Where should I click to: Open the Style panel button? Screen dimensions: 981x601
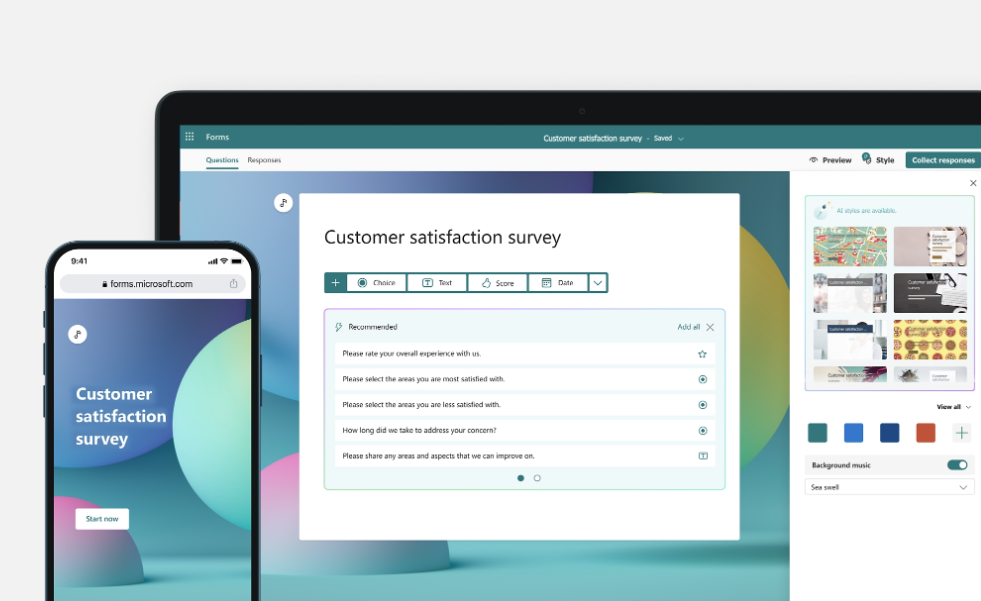point(878,159)
